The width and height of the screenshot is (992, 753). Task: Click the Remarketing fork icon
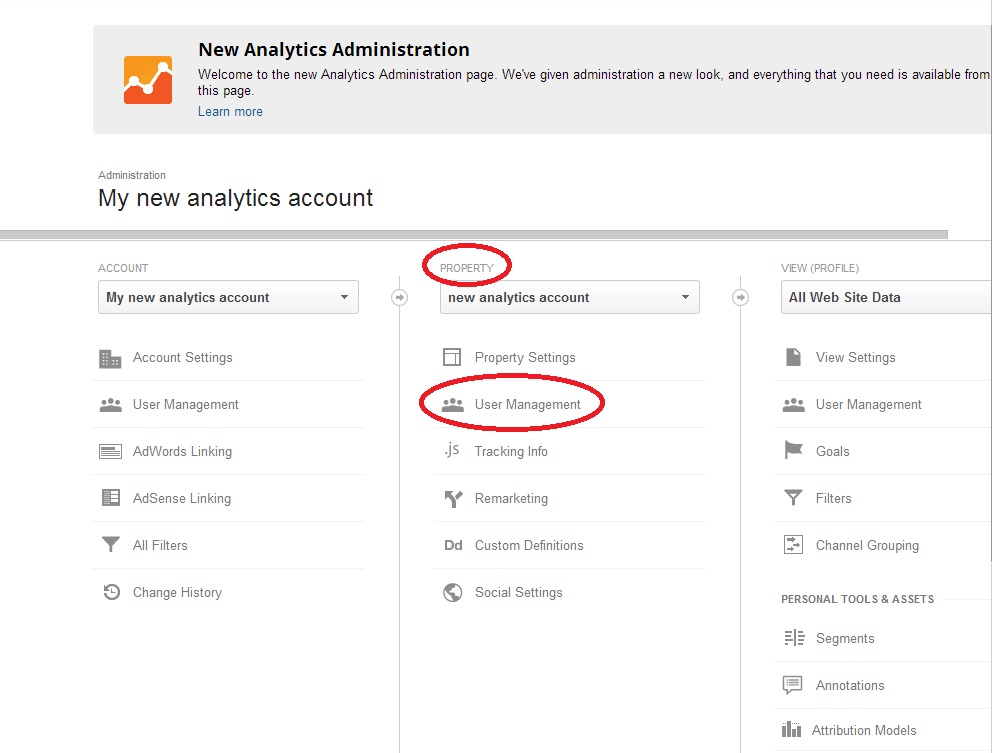pos(452,498)
